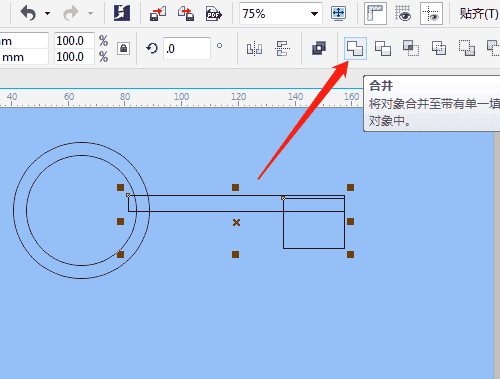The height and width of the screenshot is (379, 500).
Task: Toggle the show grid button
Action: click(403, 14)
